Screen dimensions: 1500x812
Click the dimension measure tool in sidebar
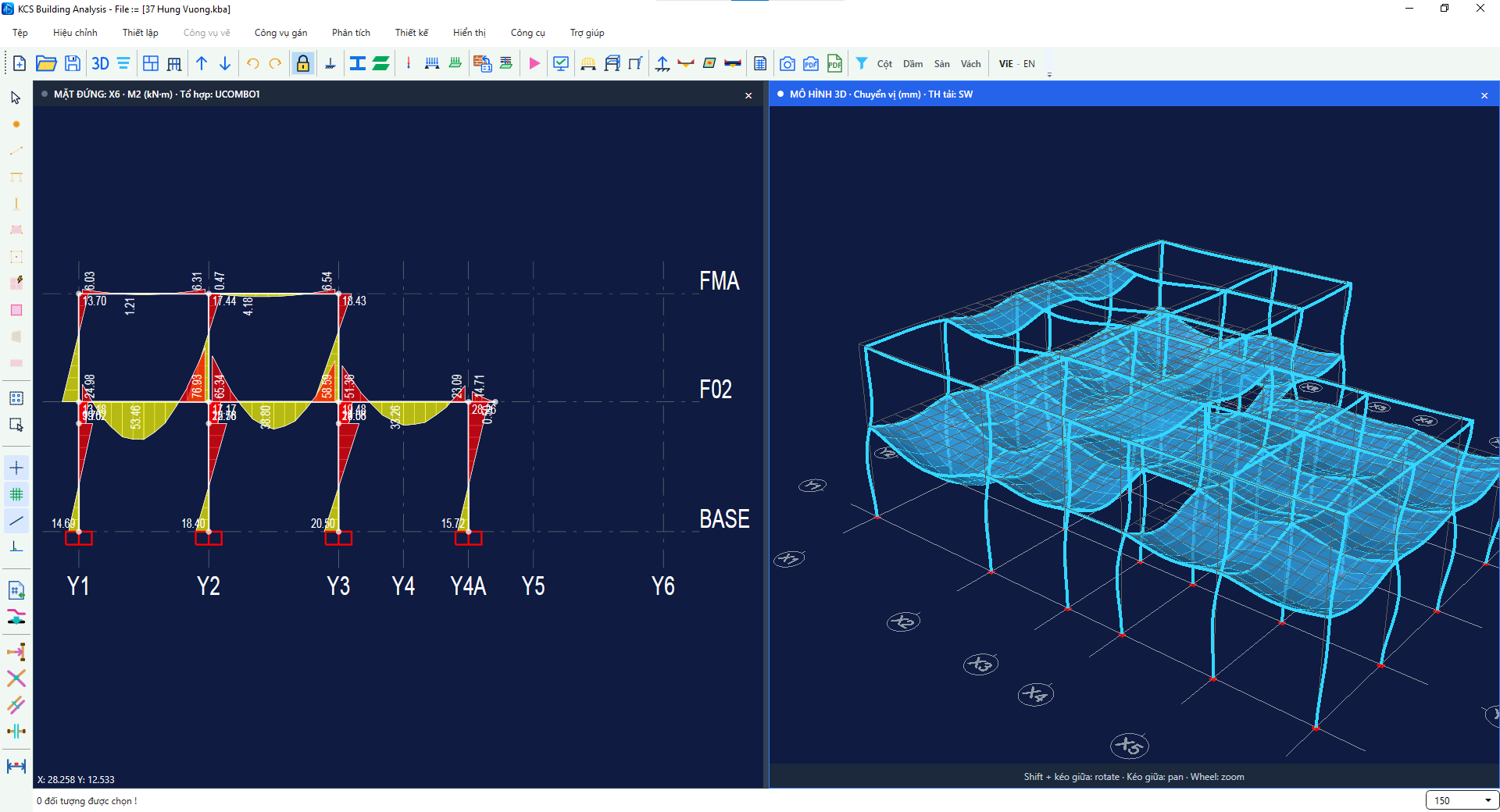click(16, 766)
